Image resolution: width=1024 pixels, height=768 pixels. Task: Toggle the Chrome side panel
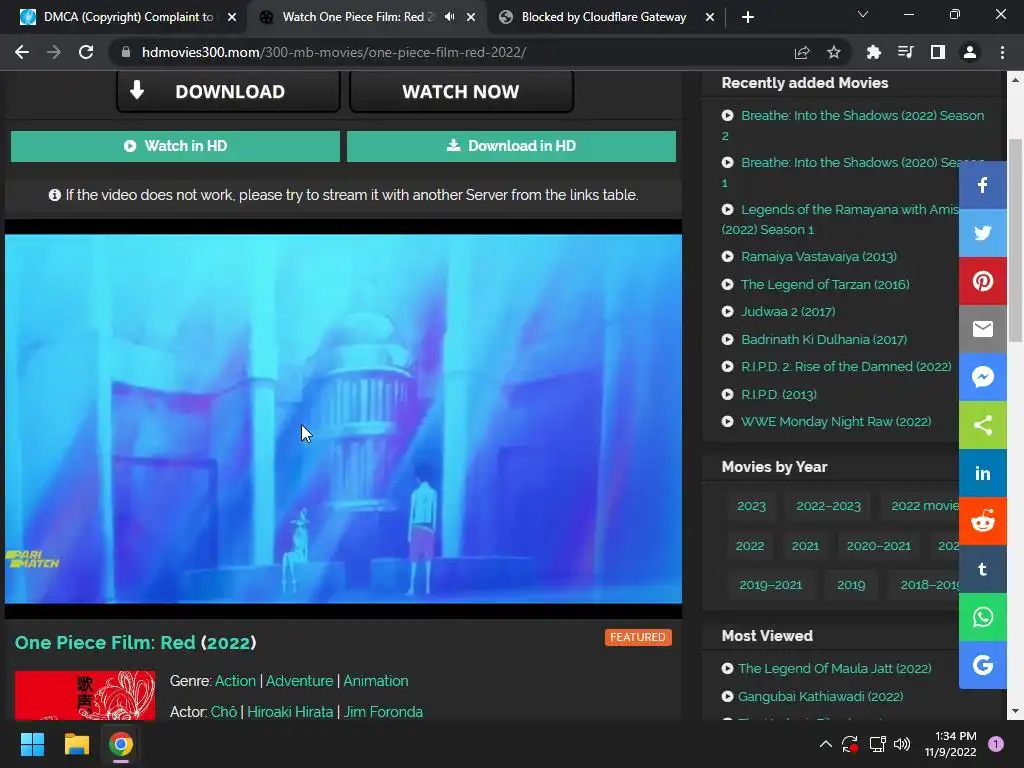[x=937, y=52]
